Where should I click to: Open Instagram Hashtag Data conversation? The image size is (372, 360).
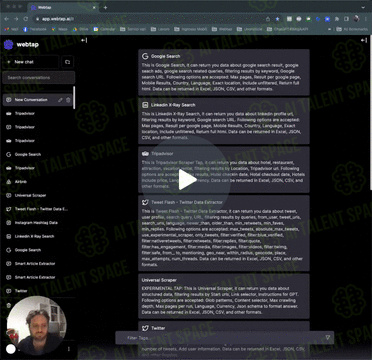[x=37, y=223]
